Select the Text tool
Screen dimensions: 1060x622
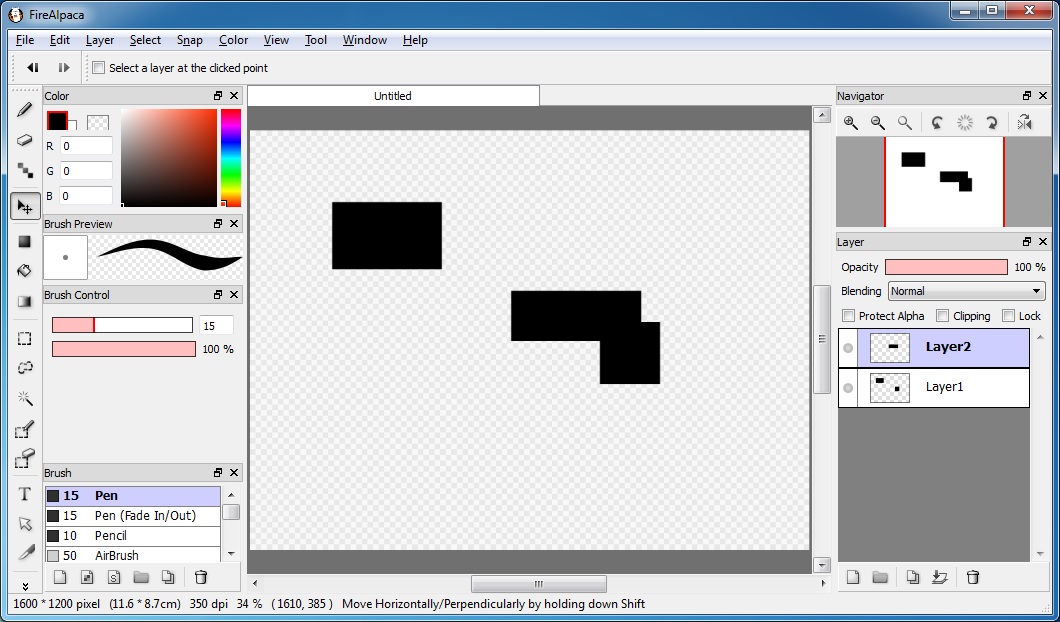25,494
